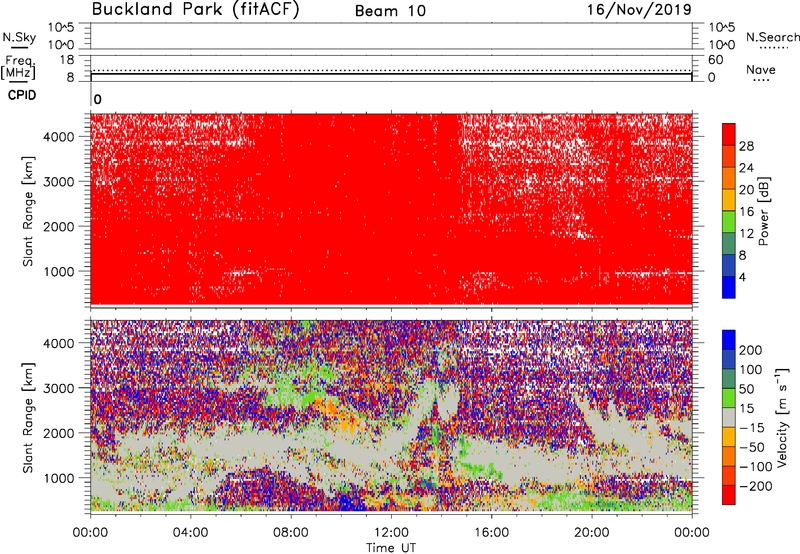Click the 2000 tick of the power panel
The height and width of the screenshot is (554, 800).
[59, 226]
